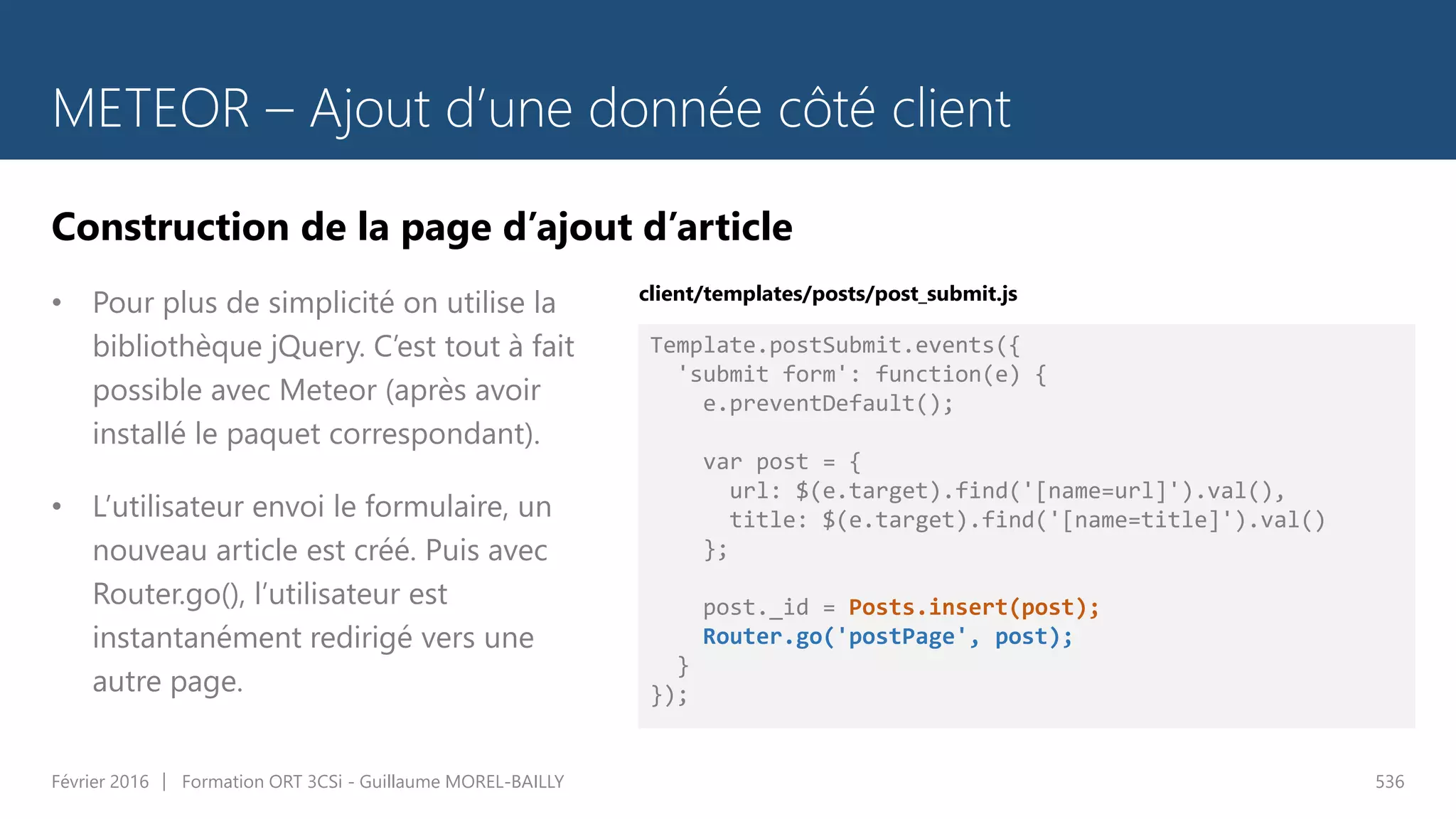Click the footer date 'Février 2016'
The image size is (1456, 819).
100,782
